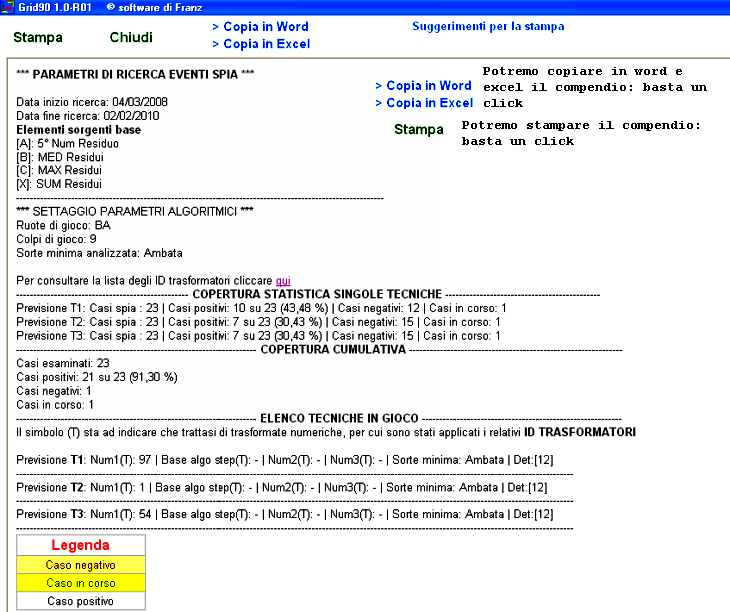The height and width of the screenshot is (612, 730).
Task: Select the line 'Data inizio ricerca: 04/03/2008'
Action: pos(92,102)
